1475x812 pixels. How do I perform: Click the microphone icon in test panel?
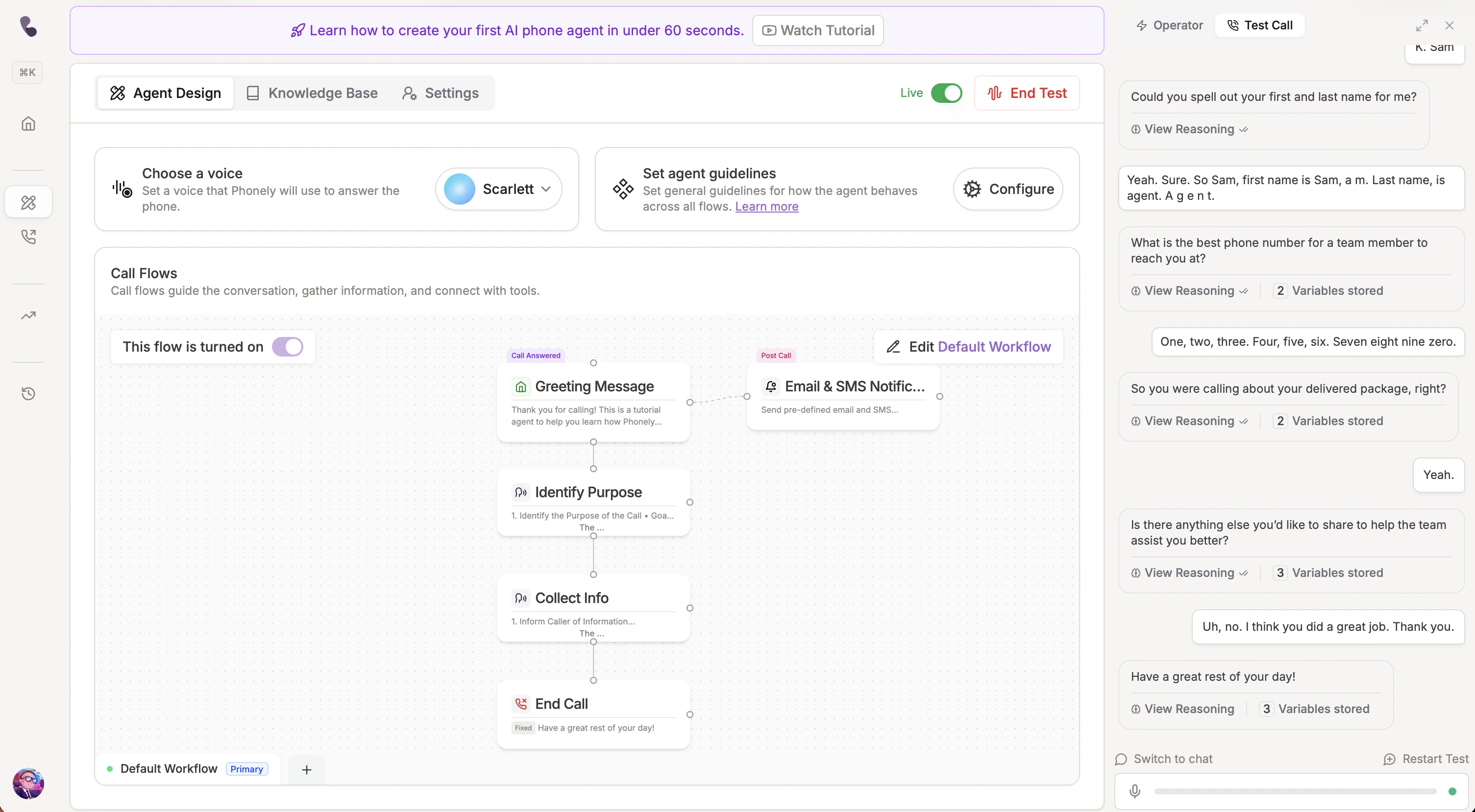tap(1134, 791)
